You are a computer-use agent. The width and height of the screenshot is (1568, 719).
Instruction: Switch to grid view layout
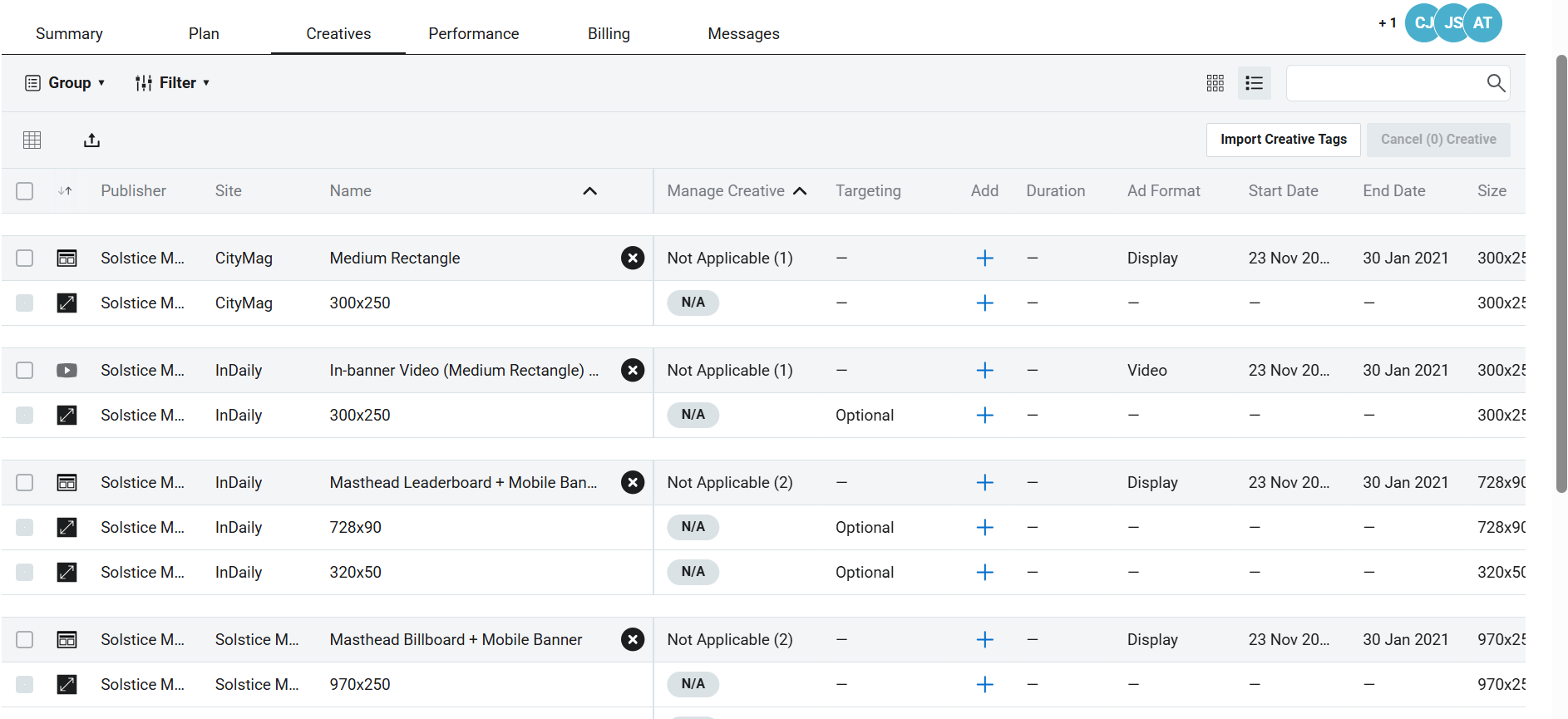click(1215, 83)
